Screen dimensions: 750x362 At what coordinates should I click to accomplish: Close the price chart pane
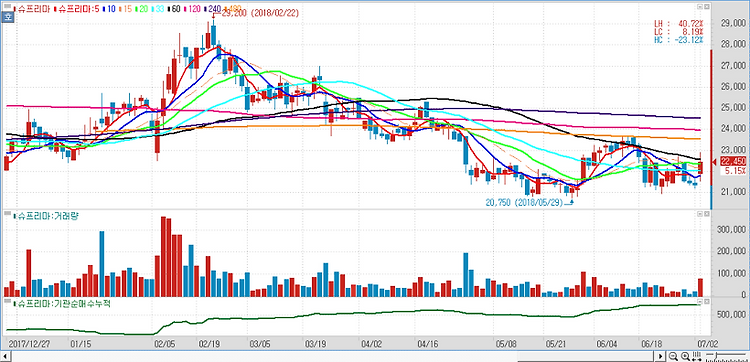[706, 7]
